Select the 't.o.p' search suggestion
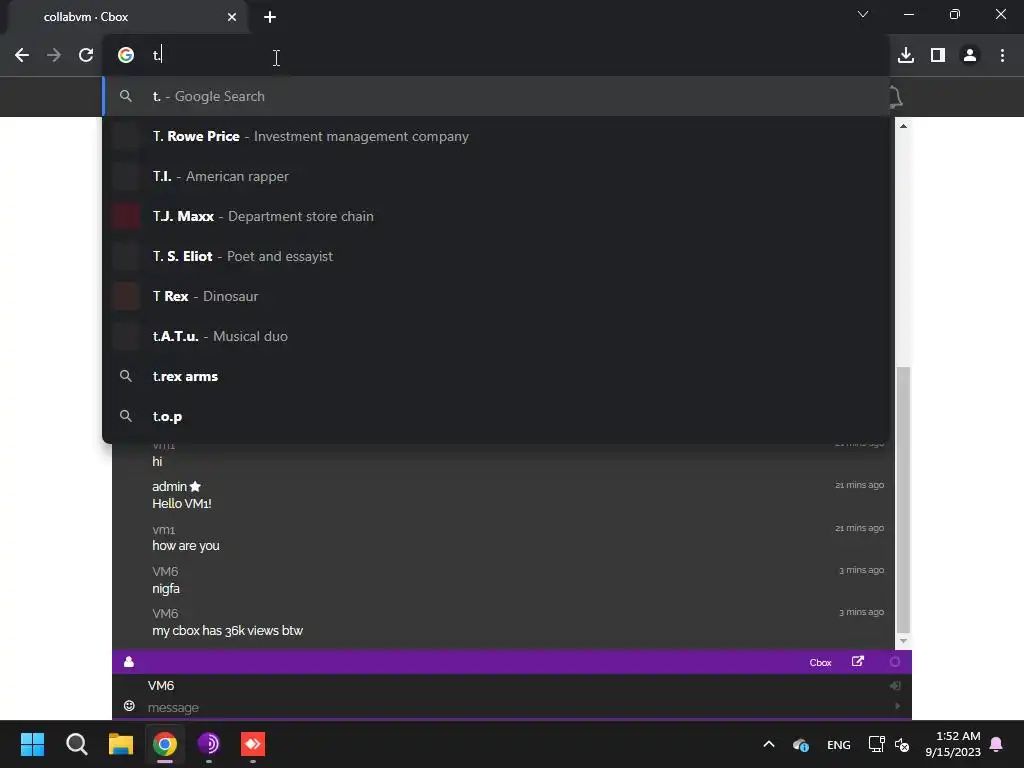 coord(496,416)
